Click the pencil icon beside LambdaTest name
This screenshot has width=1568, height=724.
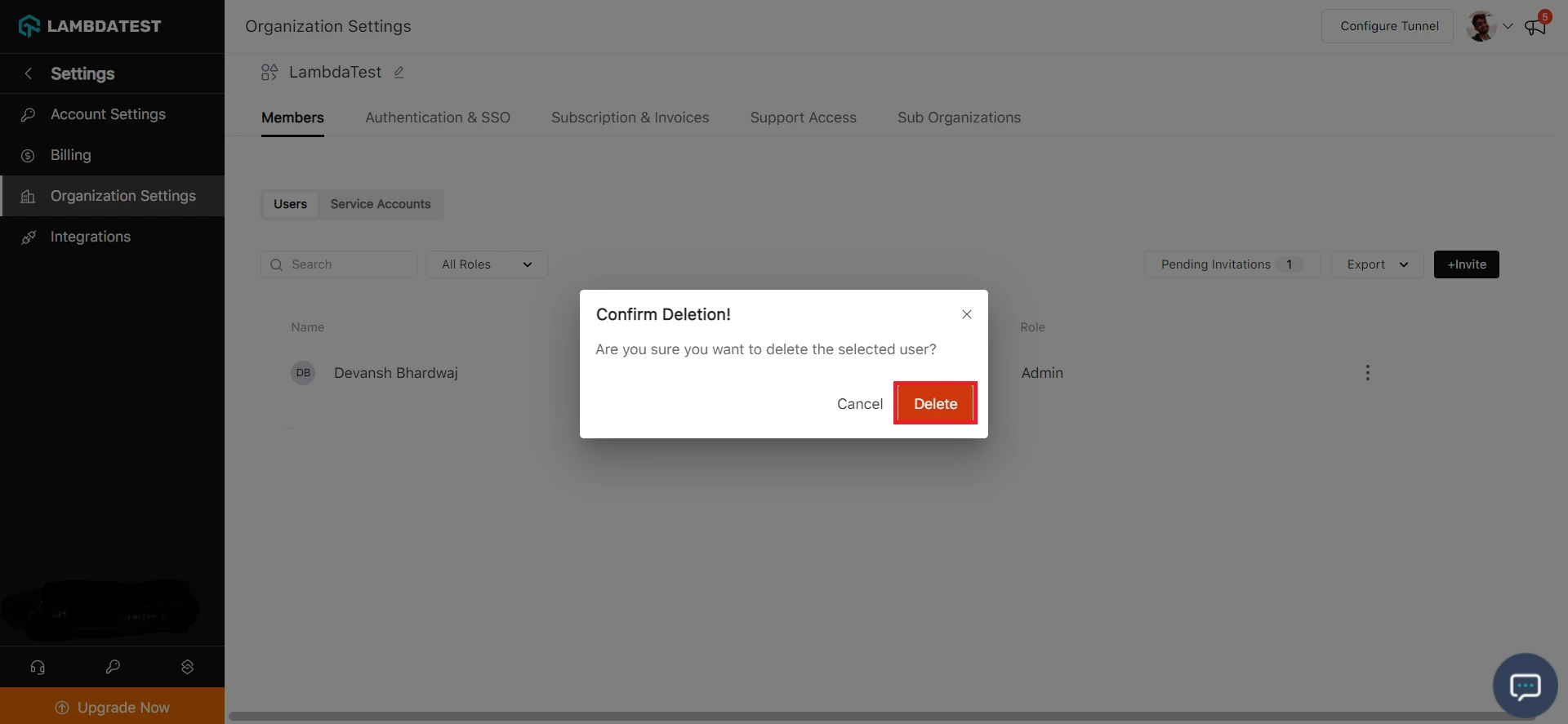399,73
